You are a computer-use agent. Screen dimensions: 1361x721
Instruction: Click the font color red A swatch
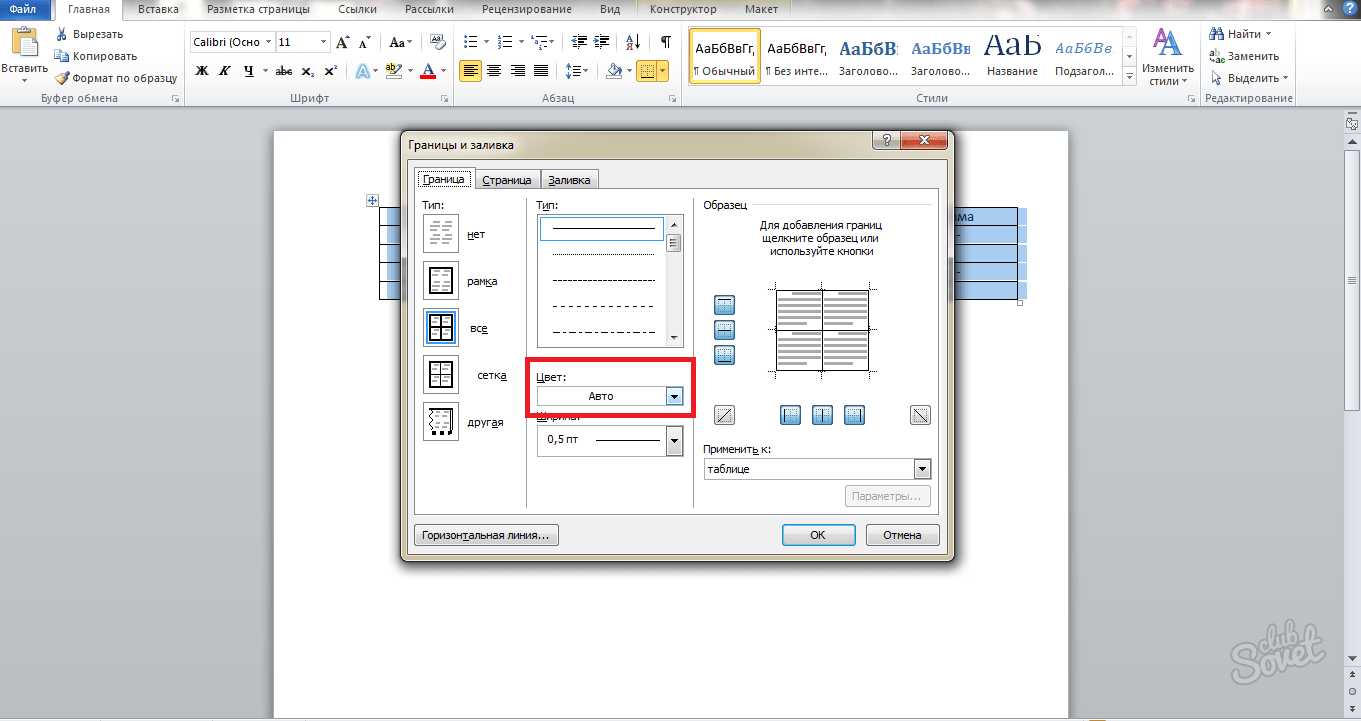[x=428, y=71]
